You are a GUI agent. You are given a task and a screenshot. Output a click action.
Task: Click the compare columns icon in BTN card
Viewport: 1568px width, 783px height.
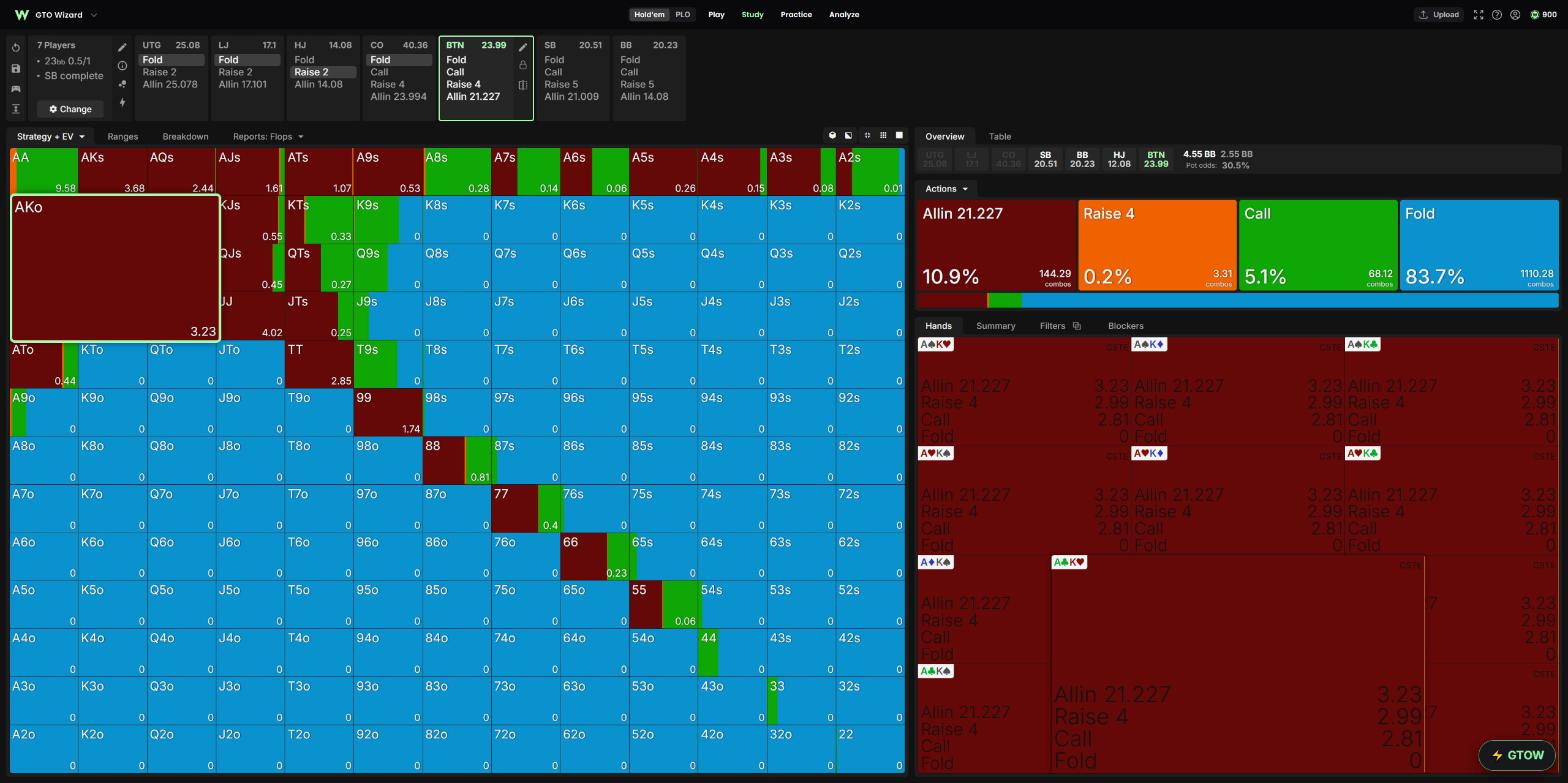click(x=523, y=85)
